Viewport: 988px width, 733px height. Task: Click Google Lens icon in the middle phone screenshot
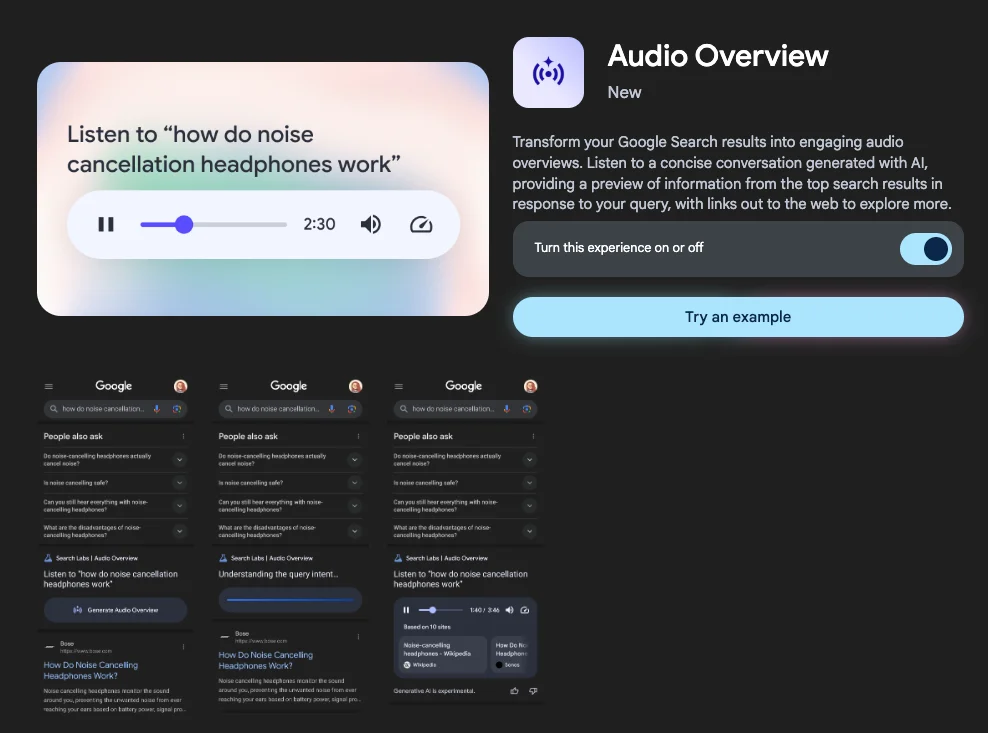point(352,409)
